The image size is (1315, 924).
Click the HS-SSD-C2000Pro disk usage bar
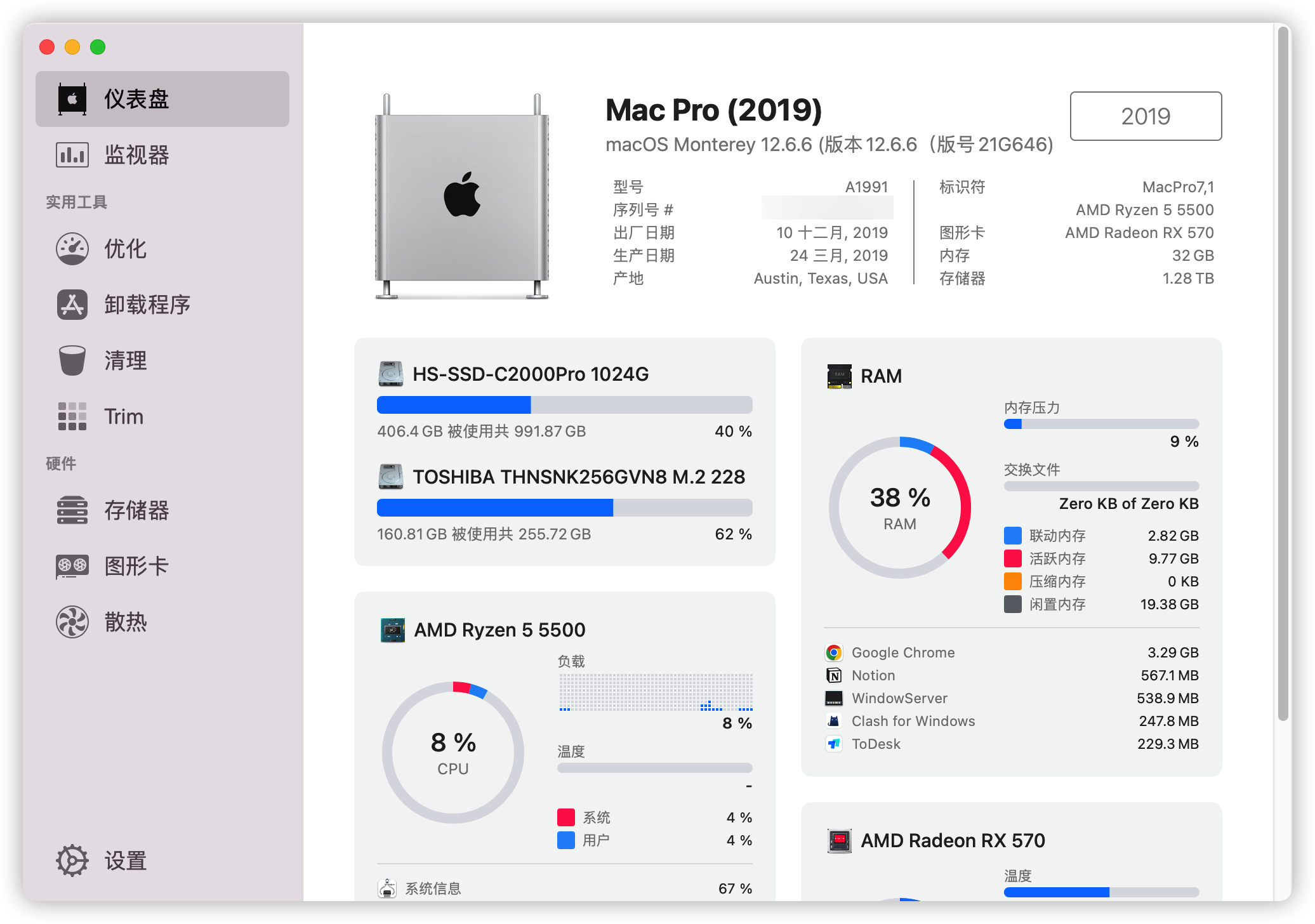click(x=564, y=405)
